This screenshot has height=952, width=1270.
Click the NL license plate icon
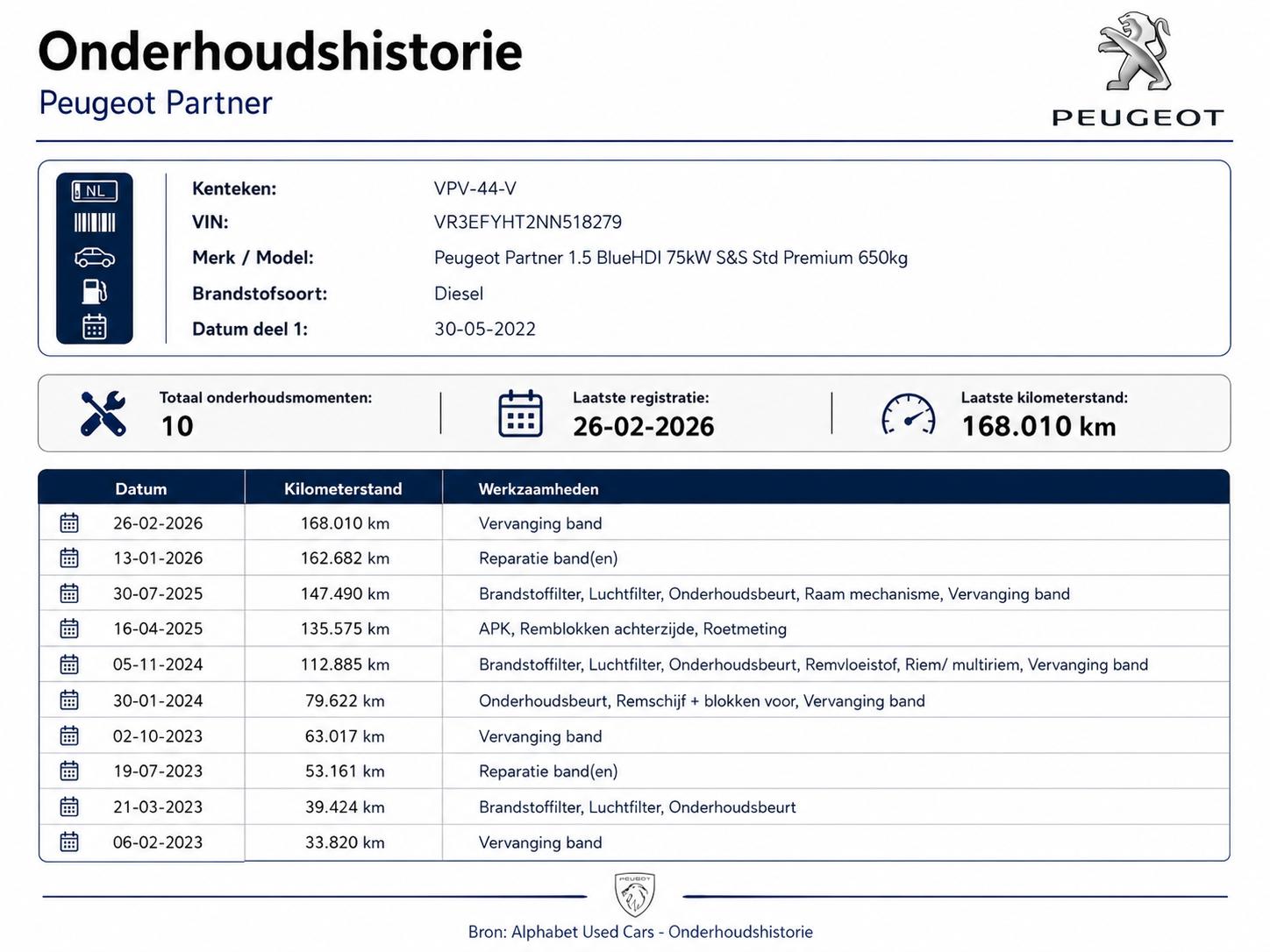pyautogui.click(x=95, y=190)
